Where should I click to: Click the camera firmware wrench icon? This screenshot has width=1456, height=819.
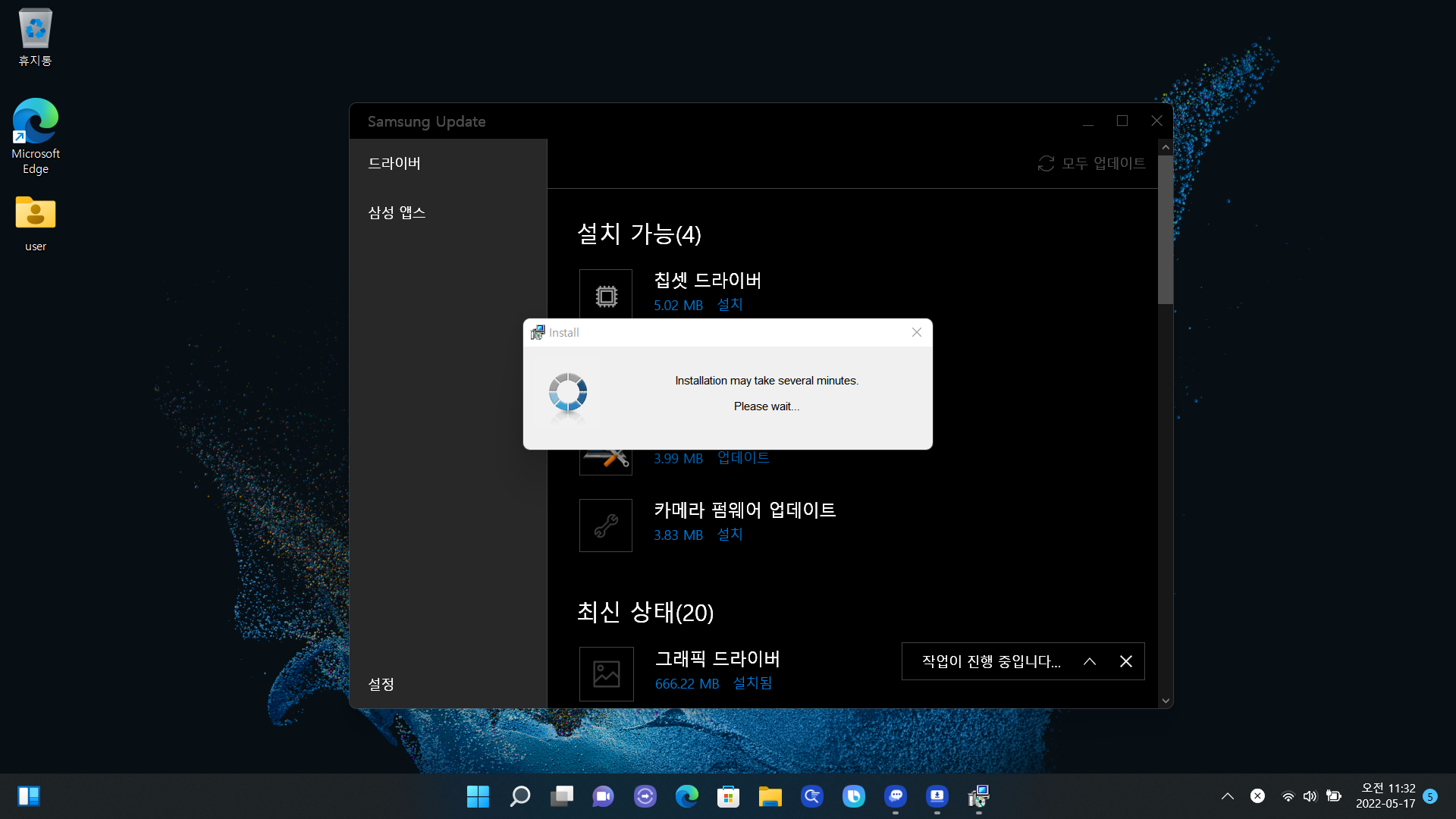(x=606, y=526)
